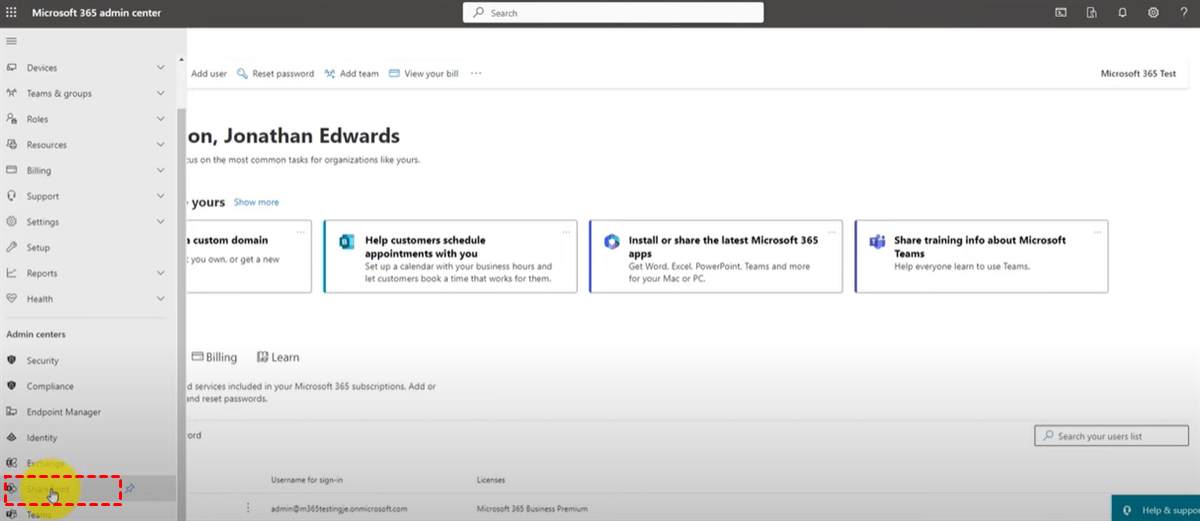Open the Help & support button
The width and height of the screenshot is (1200, 521).
click(1156, 508)
